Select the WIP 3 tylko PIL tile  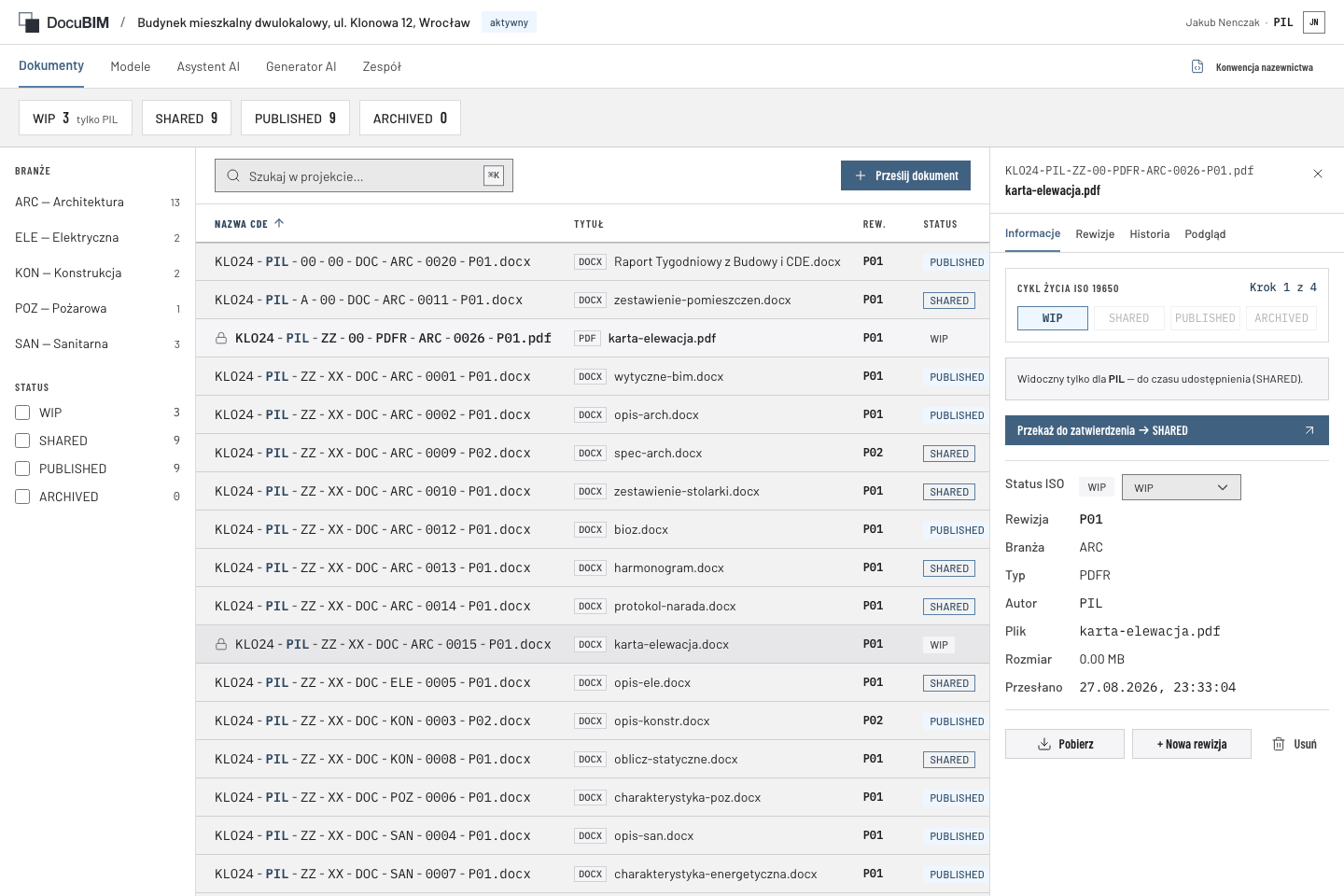point(76,118)
